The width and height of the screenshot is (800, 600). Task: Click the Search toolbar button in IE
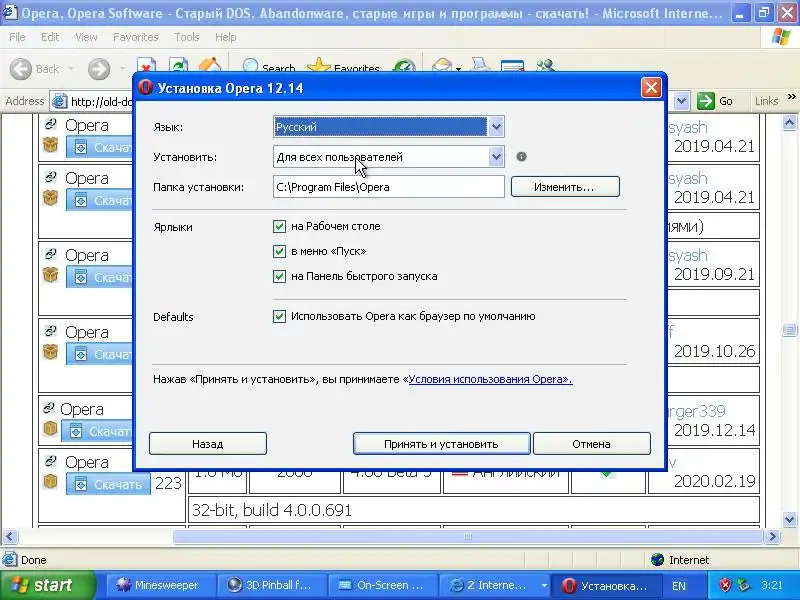coord(269,66)
